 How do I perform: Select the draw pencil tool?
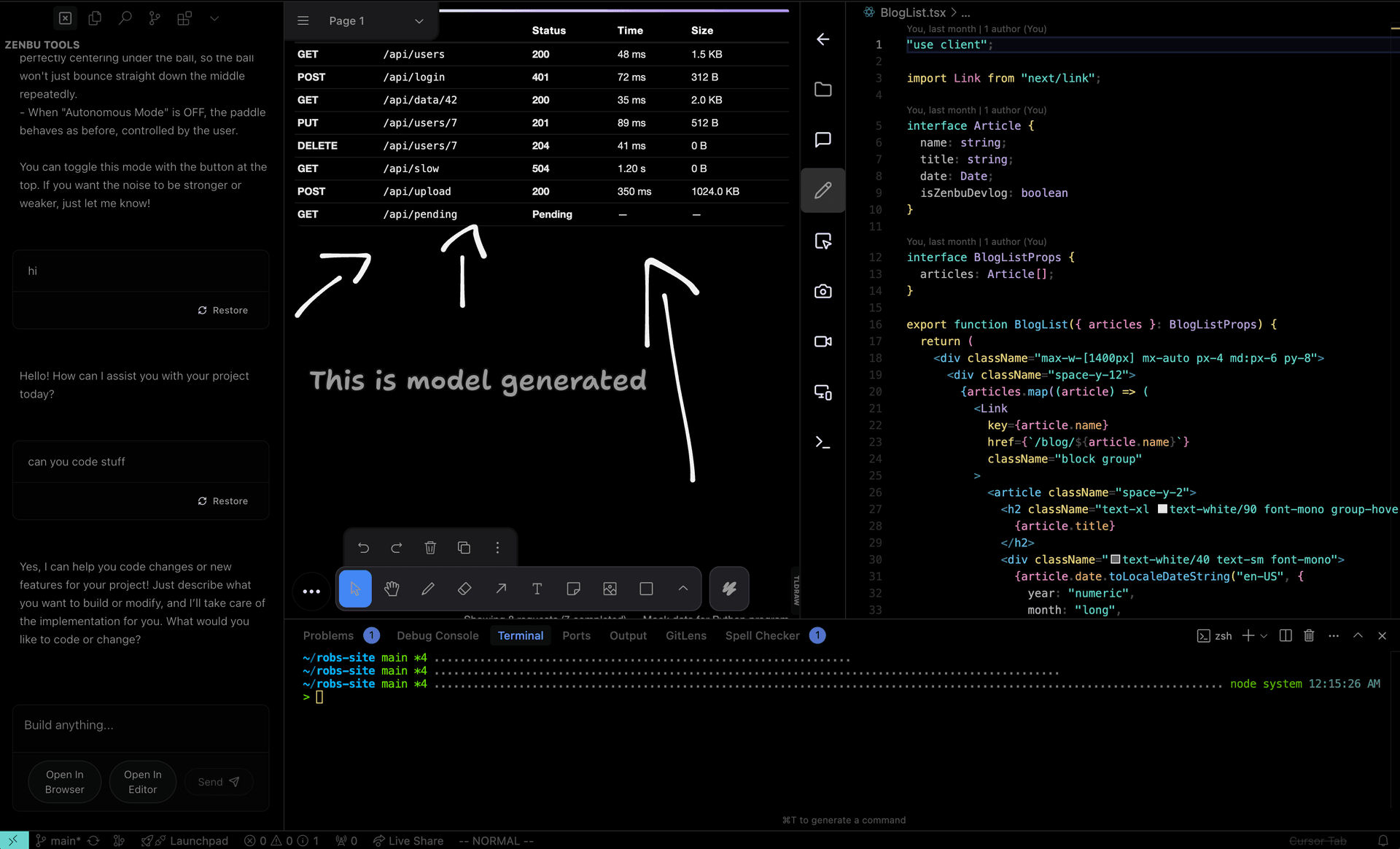(x=428, y=589)
